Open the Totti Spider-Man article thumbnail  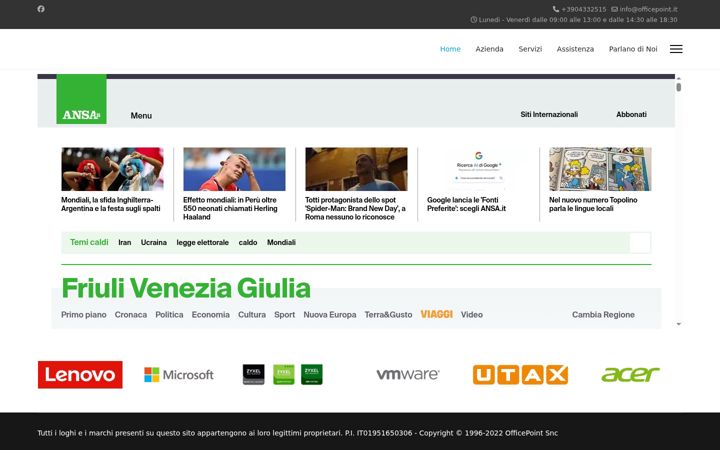[356, 169]
